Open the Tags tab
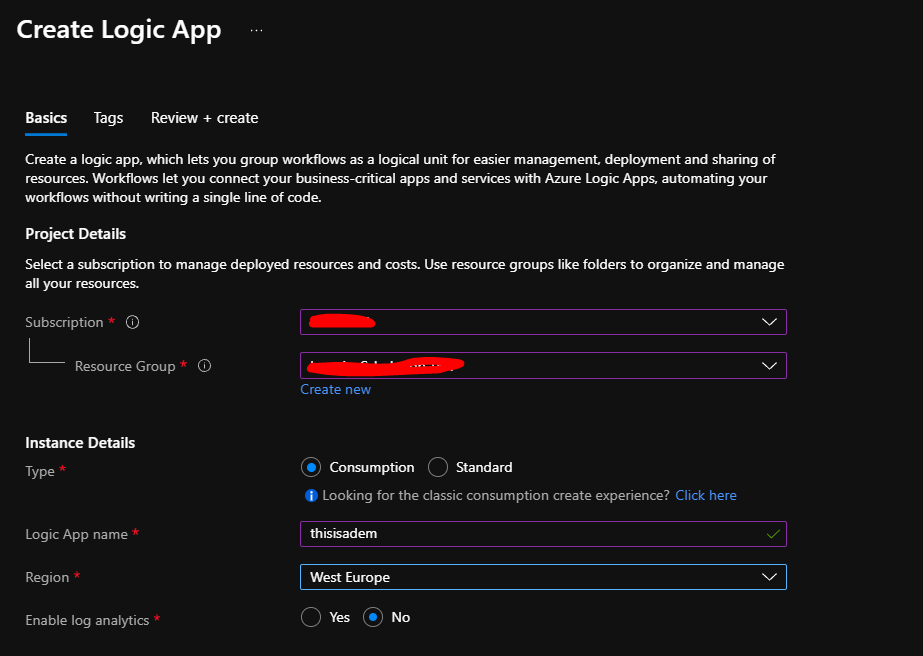Viewport: 923px width, 656px height. (108, 117)
